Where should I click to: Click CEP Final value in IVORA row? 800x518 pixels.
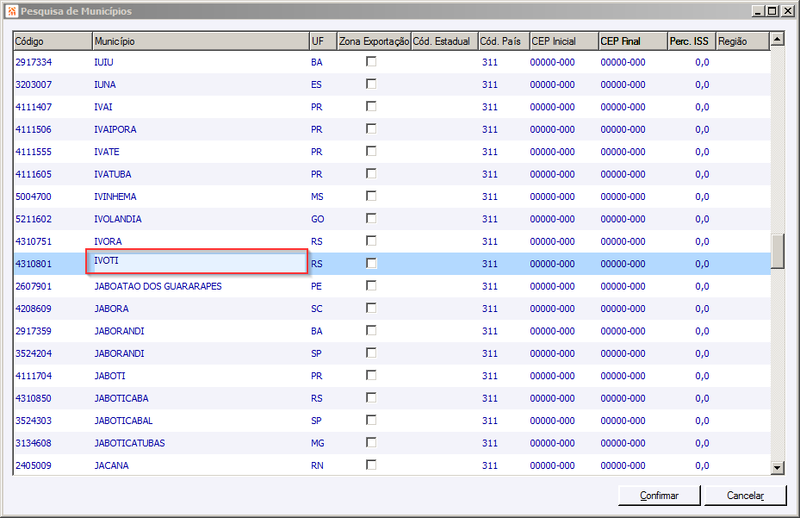622,241
